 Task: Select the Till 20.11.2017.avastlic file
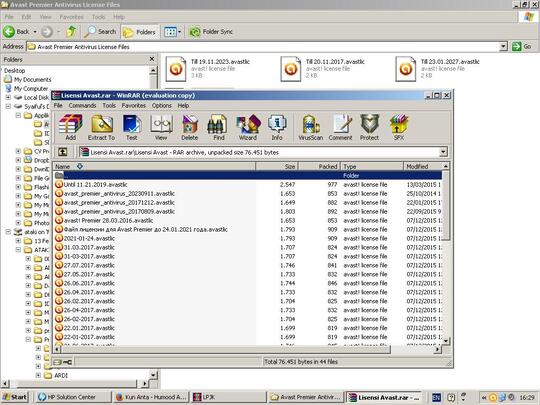pyautogui.click(x=322, y=69)
